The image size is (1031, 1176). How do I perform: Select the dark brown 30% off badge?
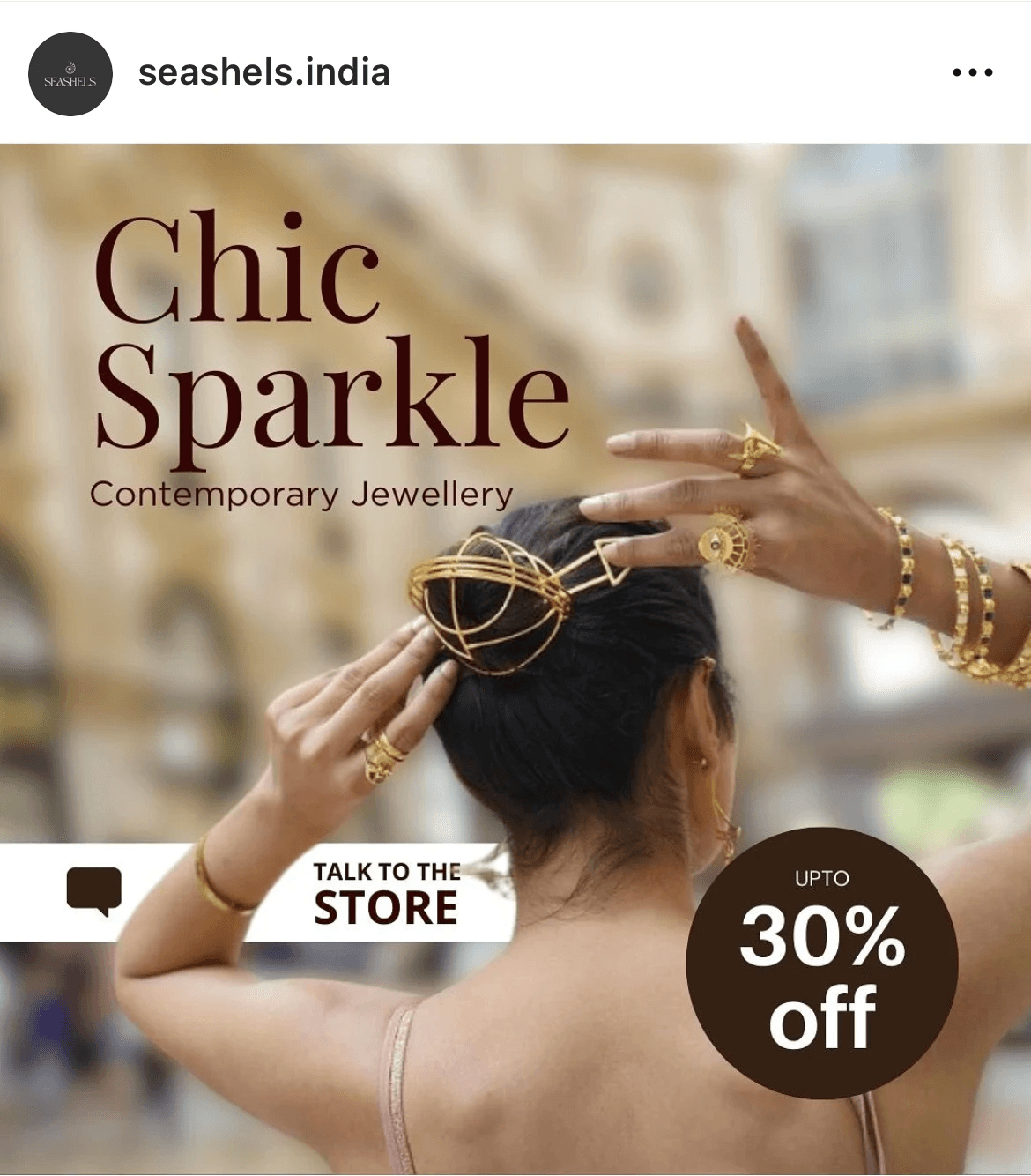coord(821,962)
